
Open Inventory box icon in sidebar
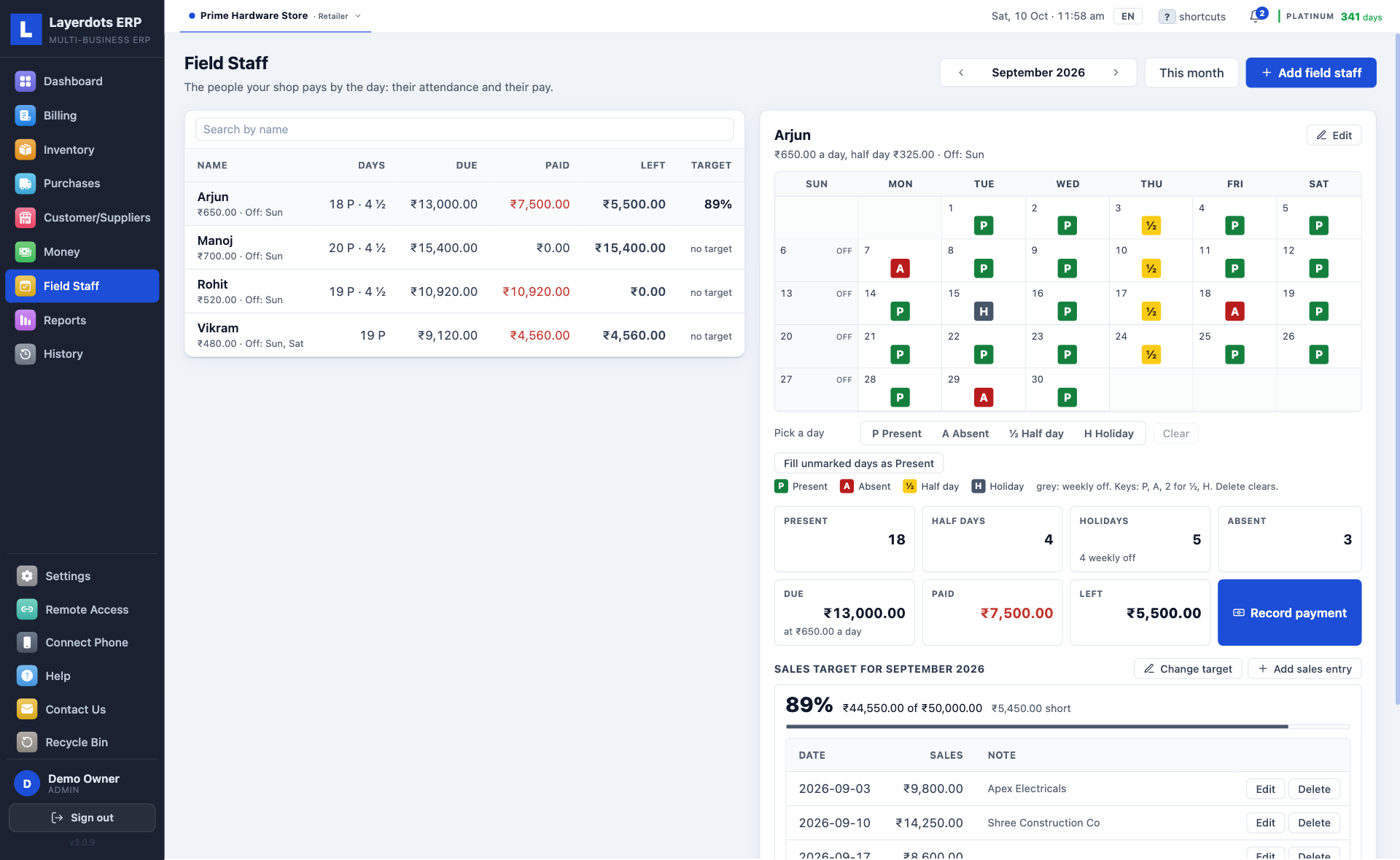pyautogui.click(x=26, y=149)
